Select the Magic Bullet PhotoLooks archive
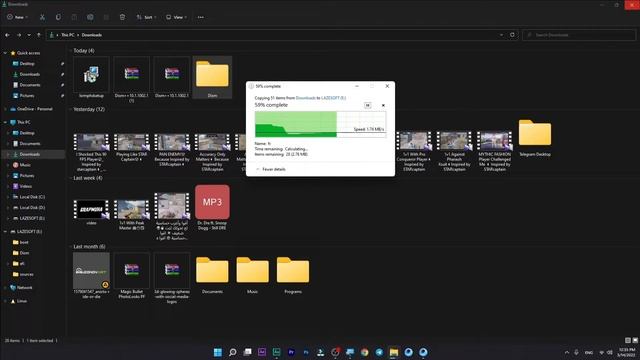640x360 pixels. 131,276
